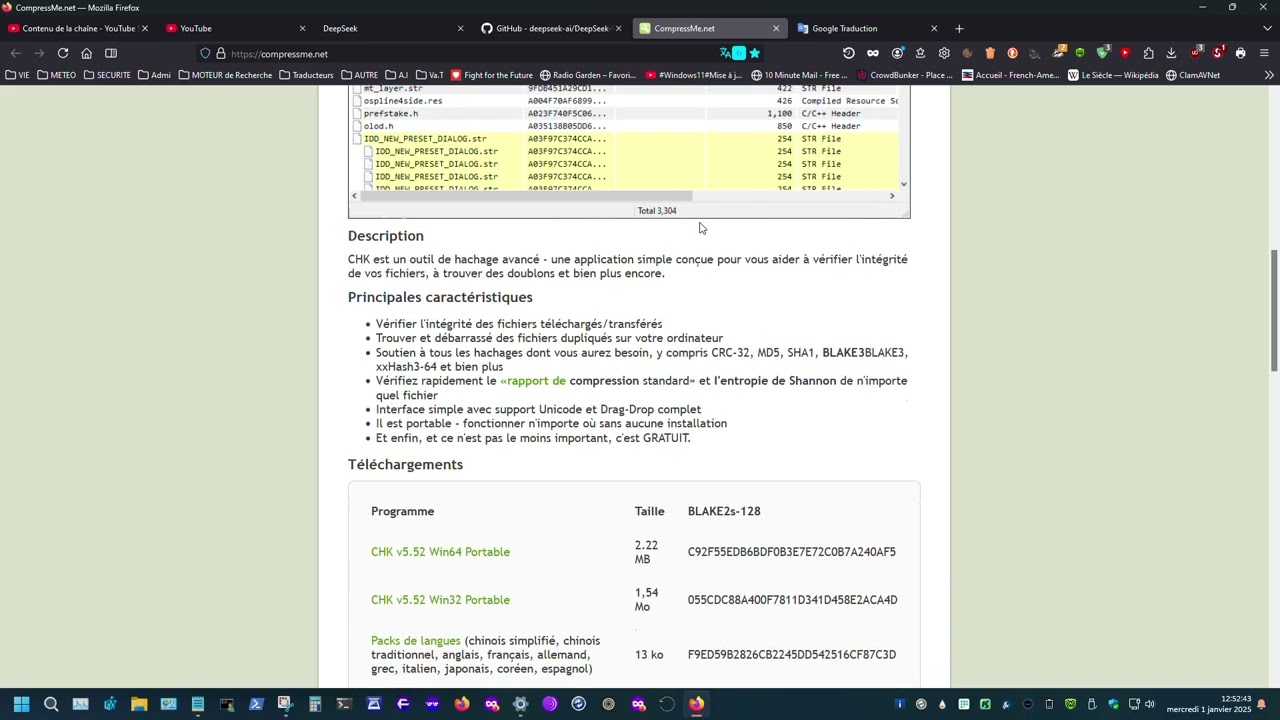This screenshot has height=720, width=1280.
Task: Open the DuckDuckGo extension icon
Action: [1012, 53]
